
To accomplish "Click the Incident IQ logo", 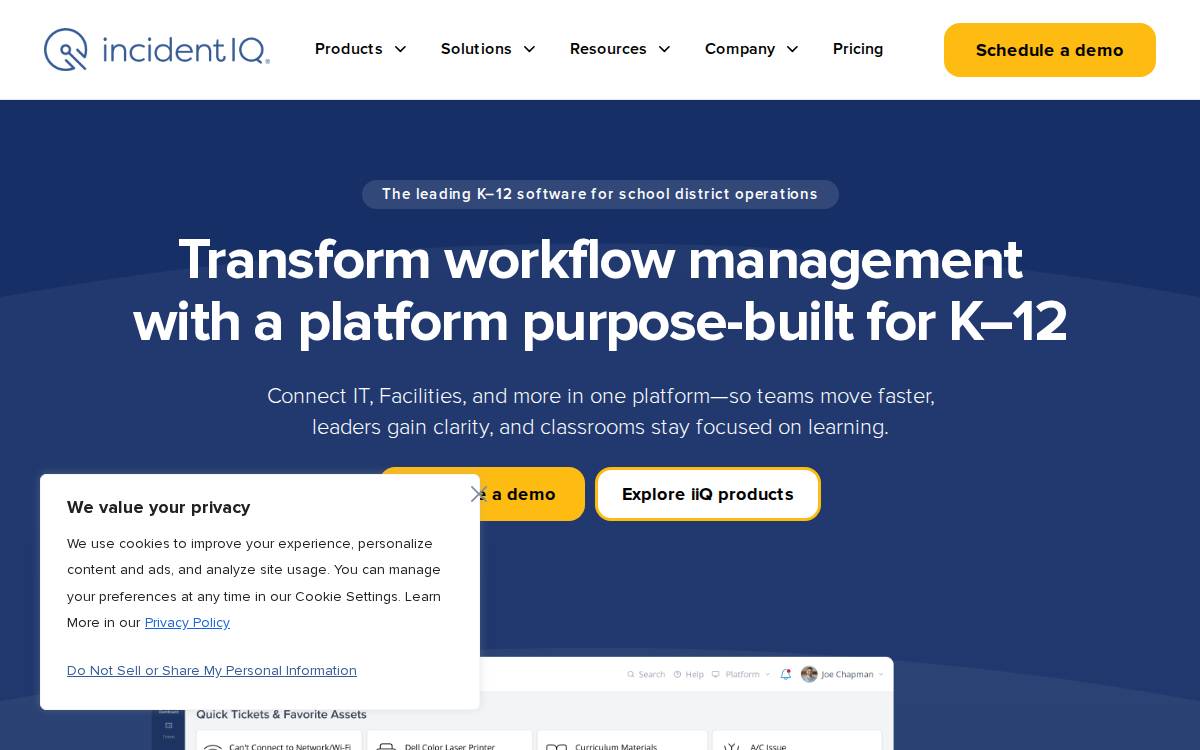I will 157,49.
